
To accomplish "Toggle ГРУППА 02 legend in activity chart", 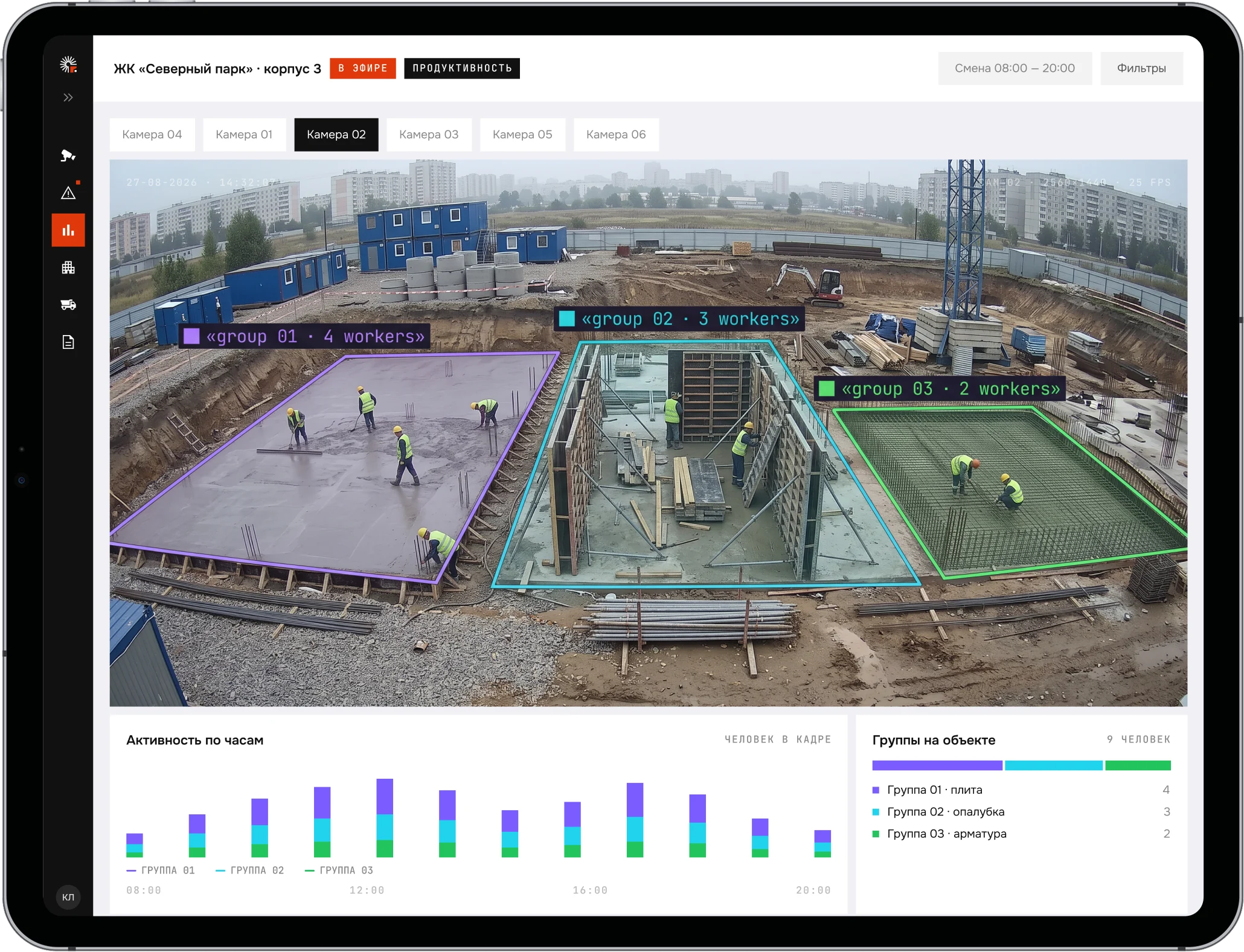I will tap(249, 870).
